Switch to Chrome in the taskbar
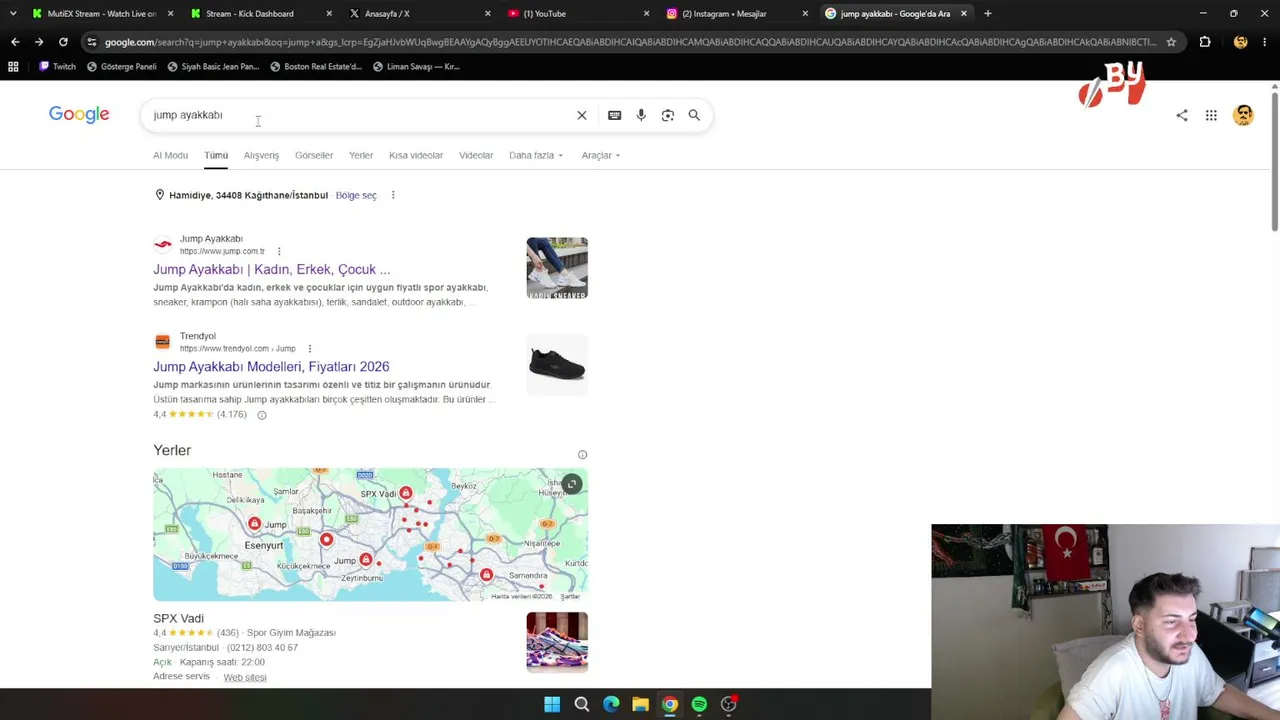The height and width of the screenshot is (720, 1280). click(670, 704)
